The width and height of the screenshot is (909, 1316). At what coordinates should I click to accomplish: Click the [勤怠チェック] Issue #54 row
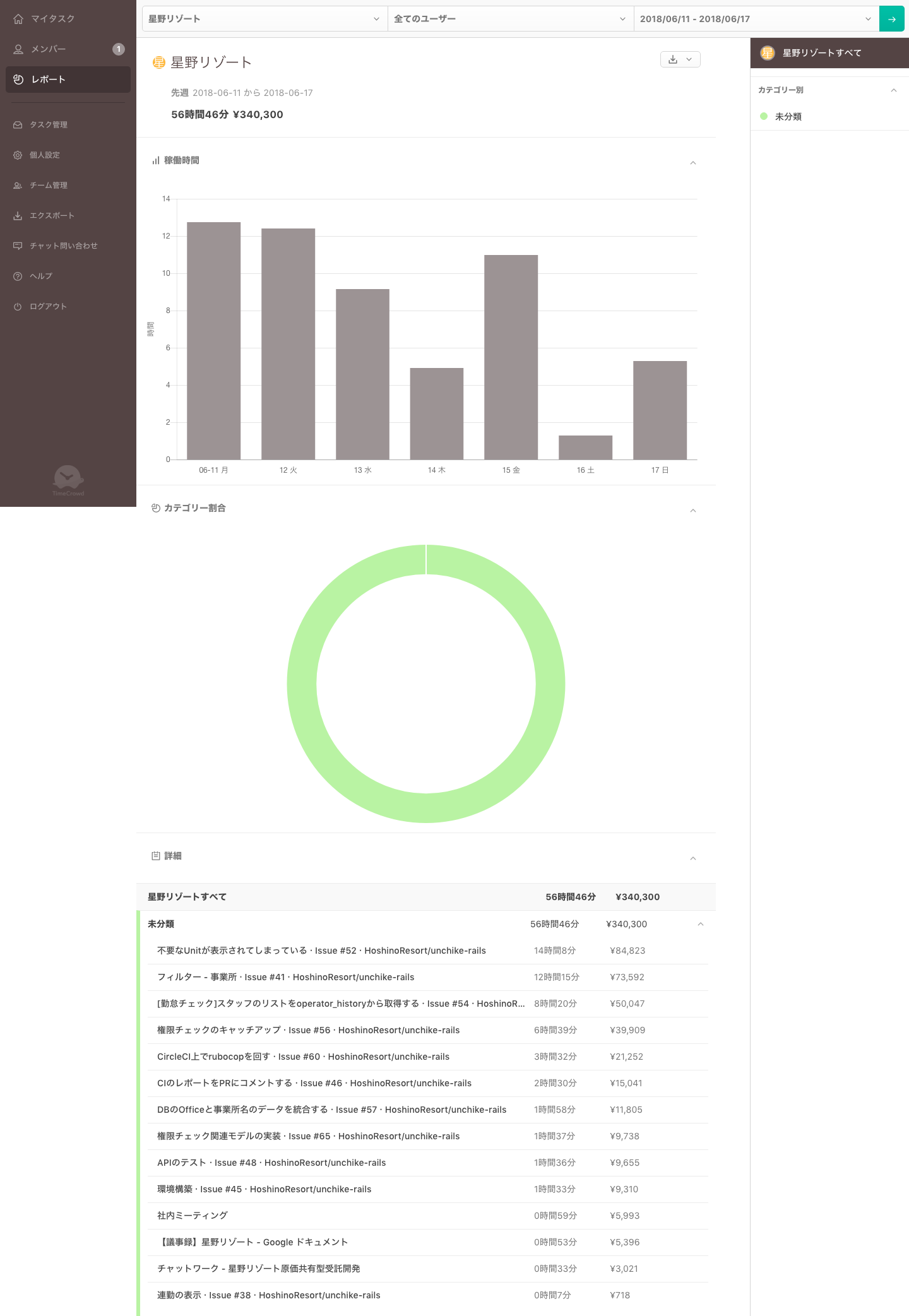pos(428,1004)
